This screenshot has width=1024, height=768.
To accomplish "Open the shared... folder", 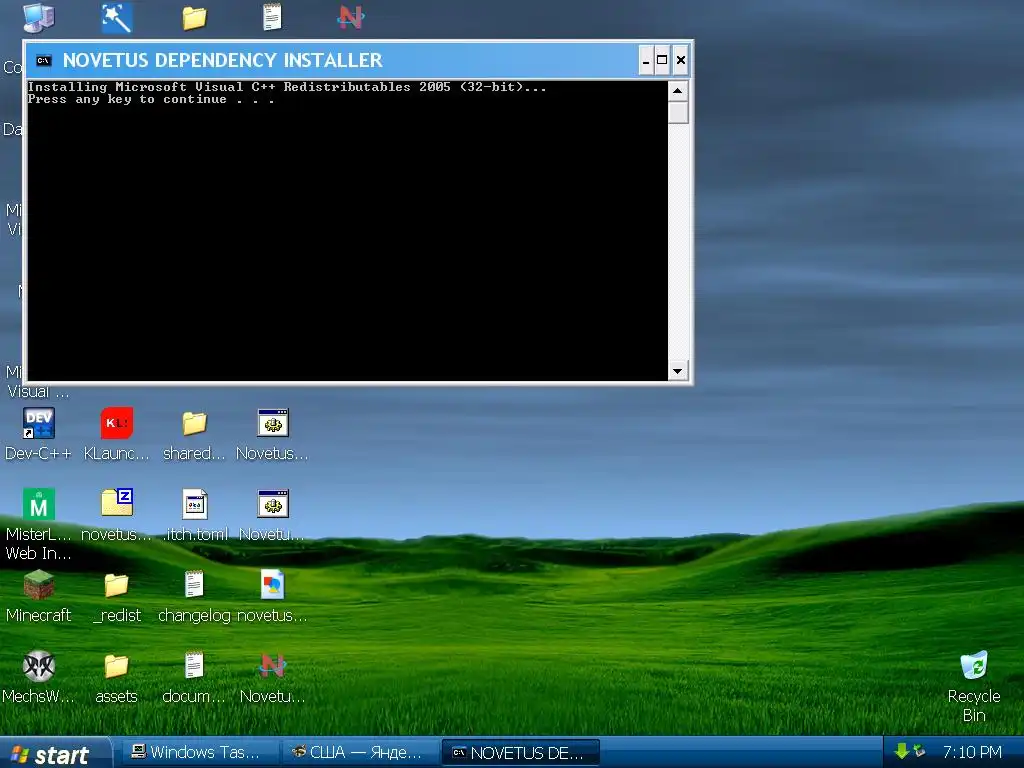I will click(x=194, y=434).
